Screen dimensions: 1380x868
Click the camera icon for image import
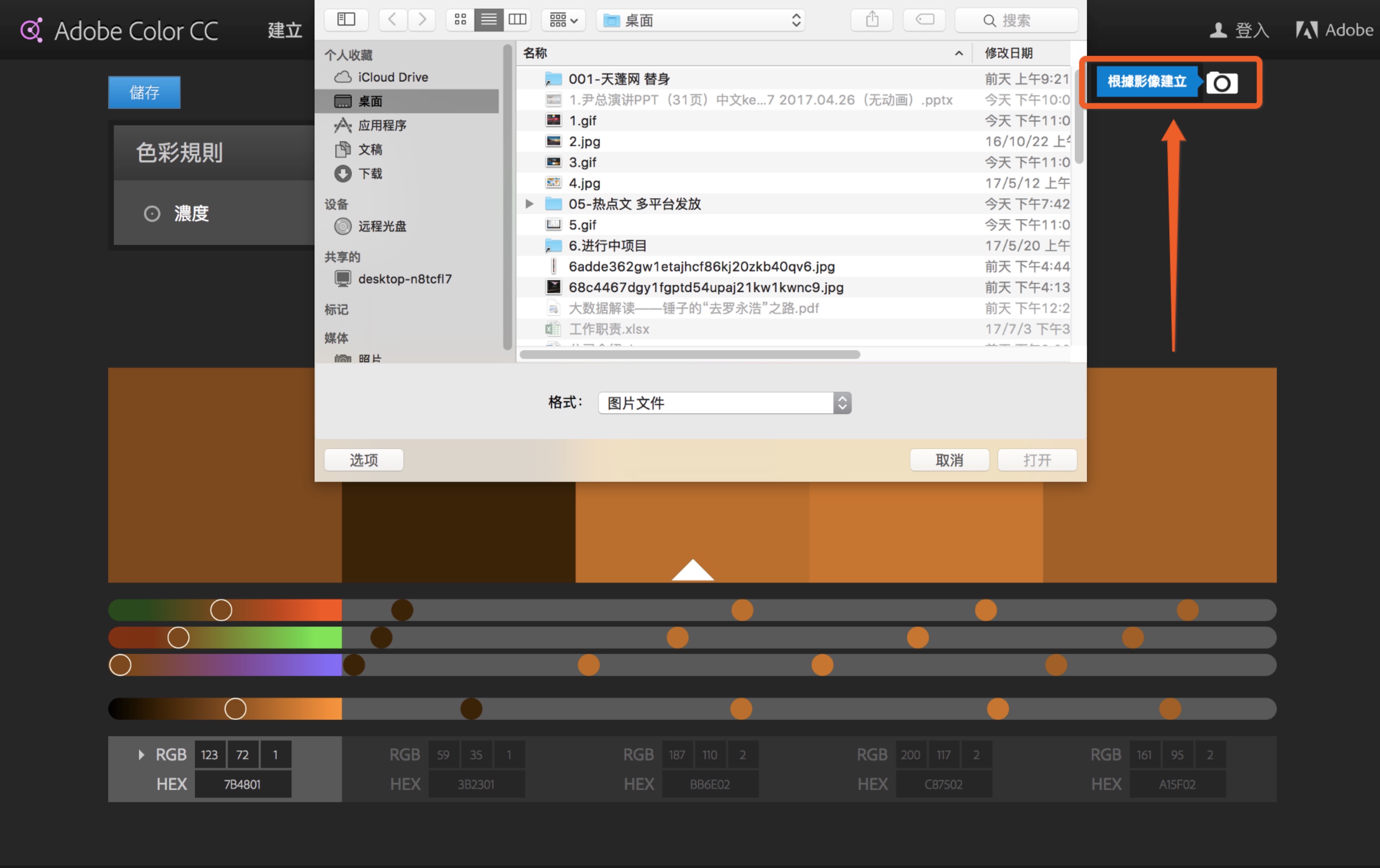click(x=1222, y=83)
